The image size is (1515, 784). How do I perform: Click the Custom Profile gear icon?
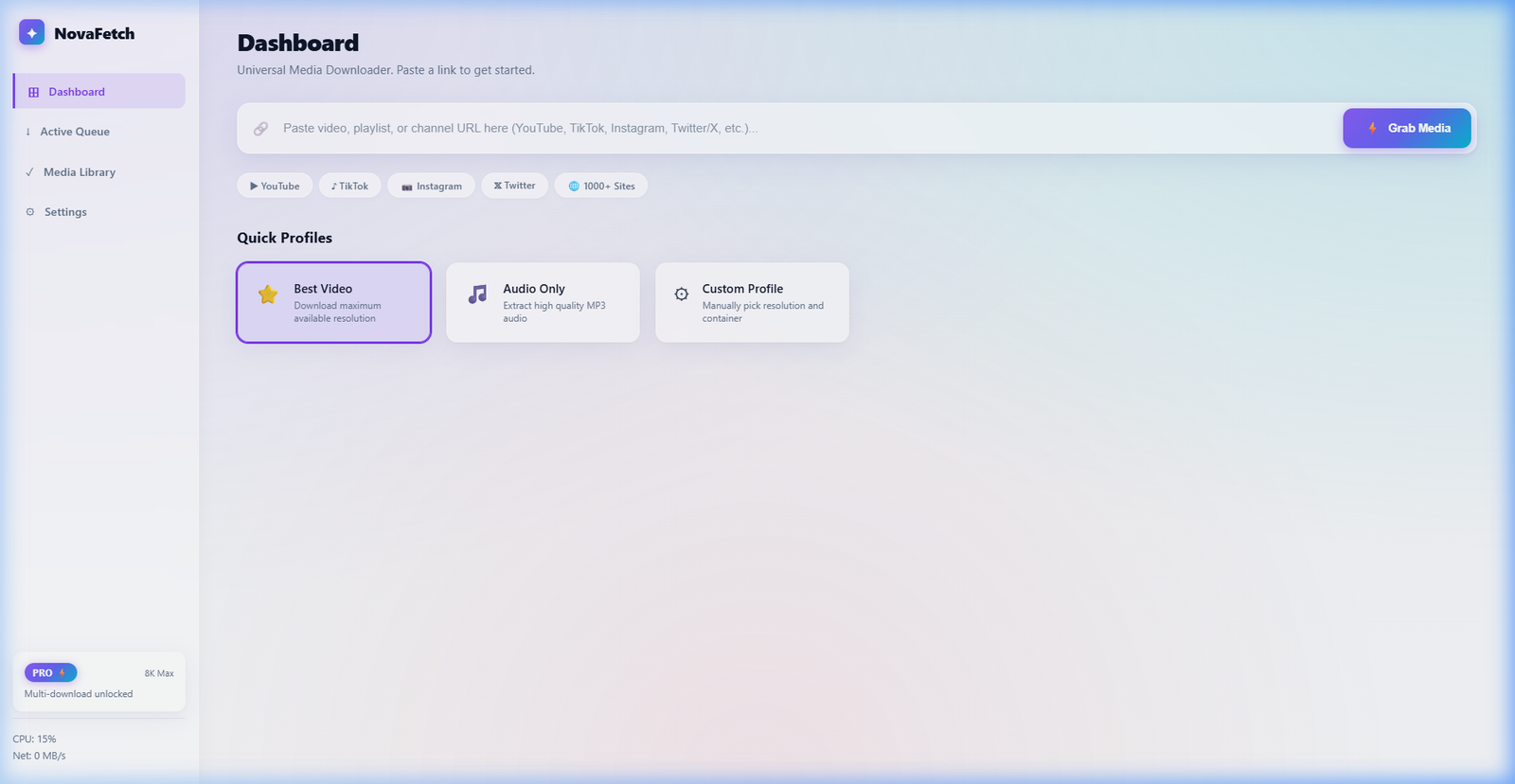pos(682,294)
